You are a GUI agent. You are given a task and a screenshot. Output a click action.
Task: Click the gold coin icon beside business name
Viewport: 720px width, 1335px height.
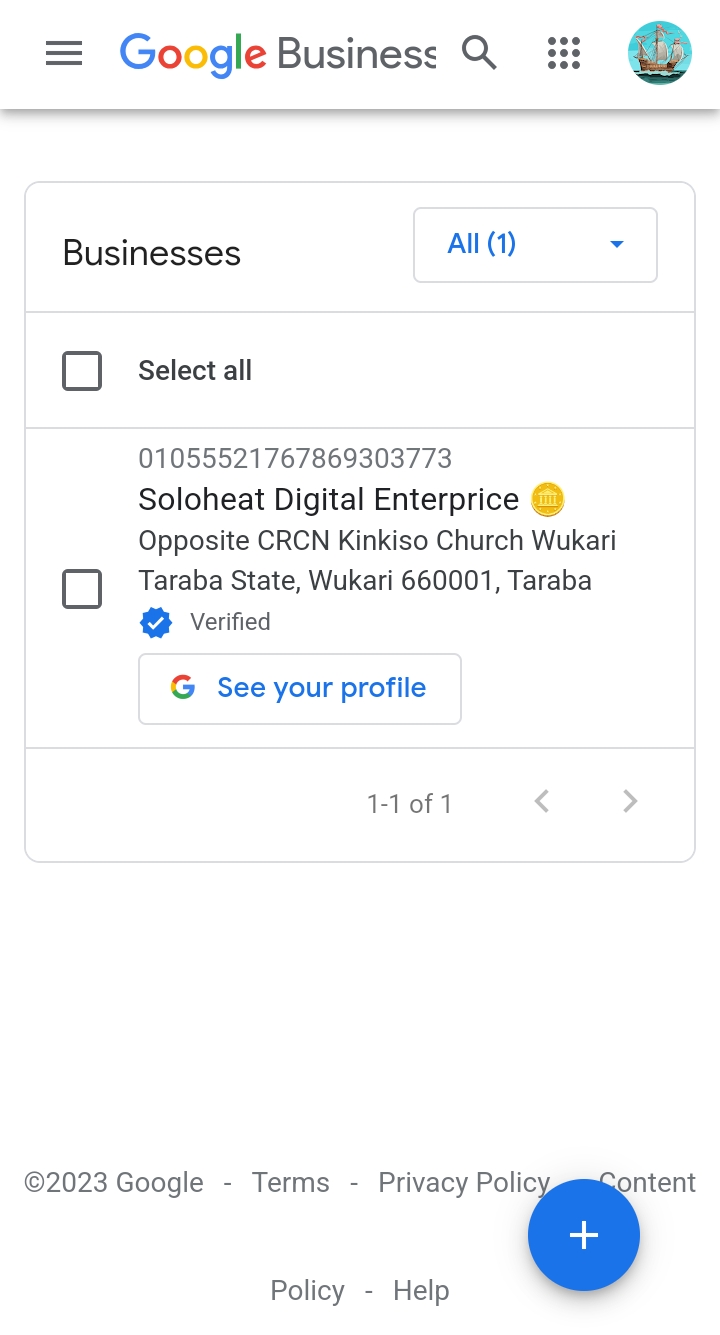point(548,498)
